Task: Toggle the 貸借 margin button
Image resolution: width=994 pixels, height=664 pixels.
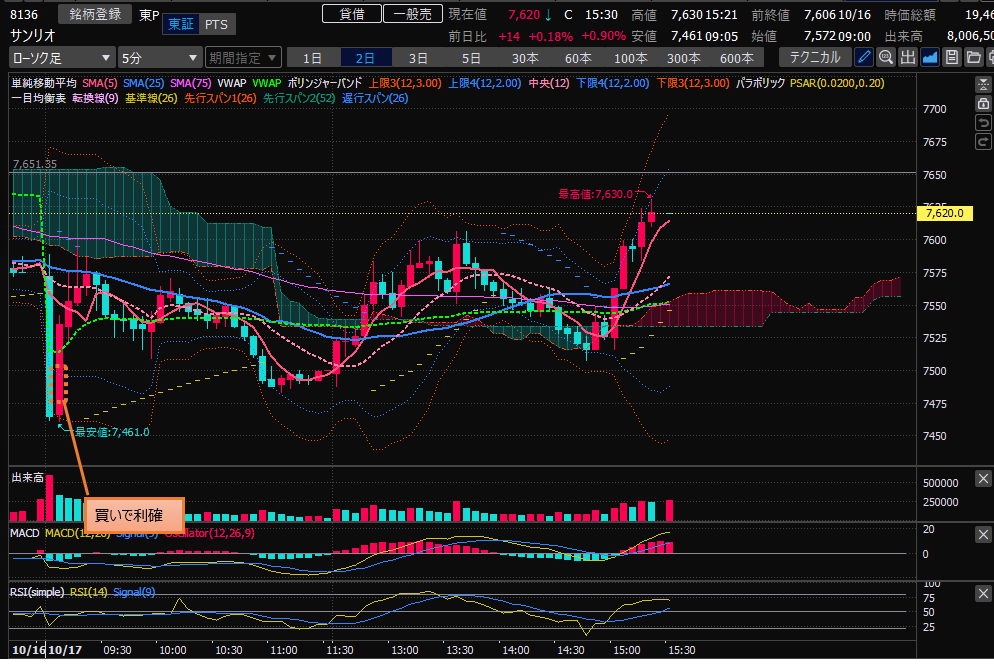Action: (x=351, y=14)
